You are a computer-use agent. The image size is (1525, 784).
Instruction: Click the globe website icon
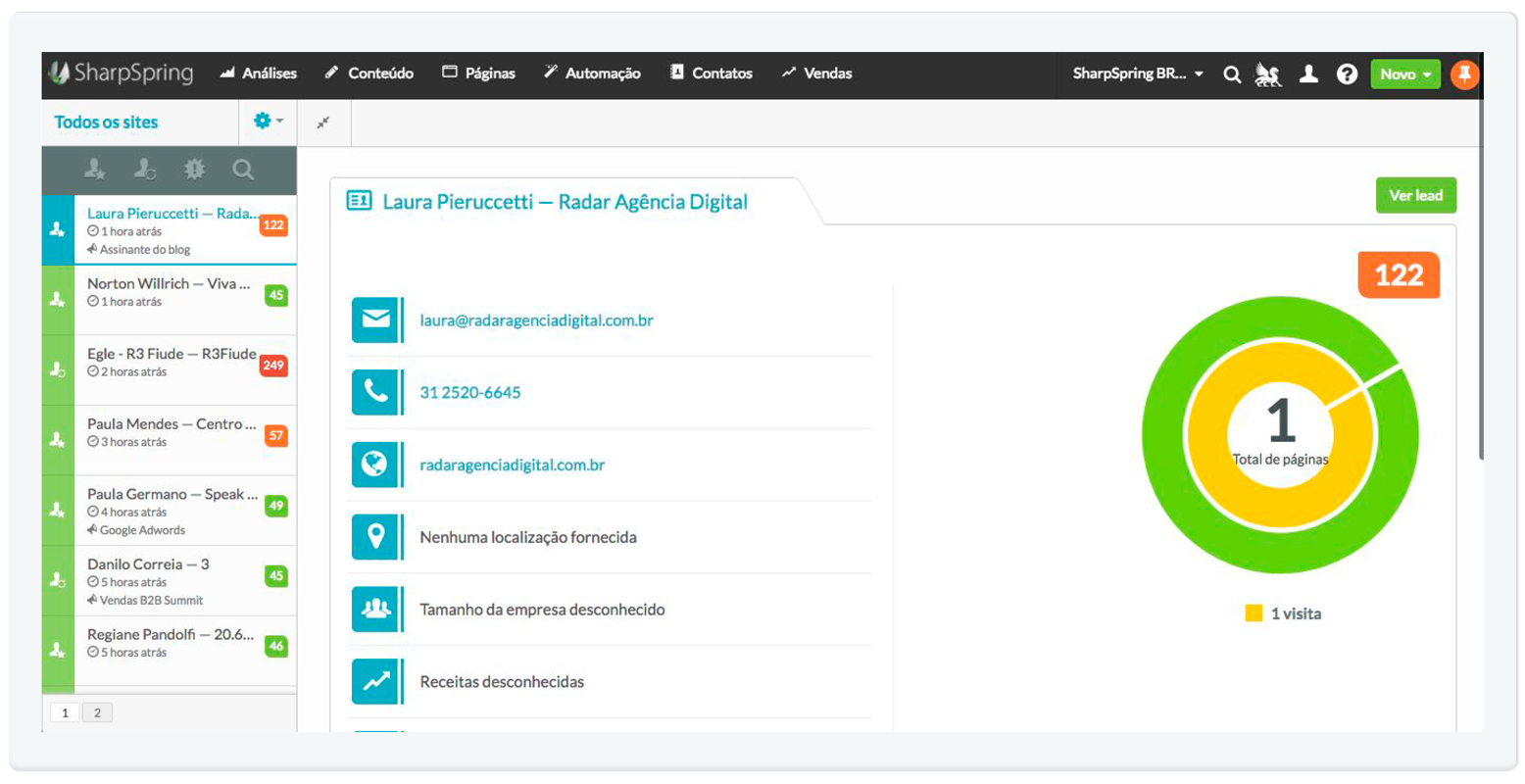375,465
